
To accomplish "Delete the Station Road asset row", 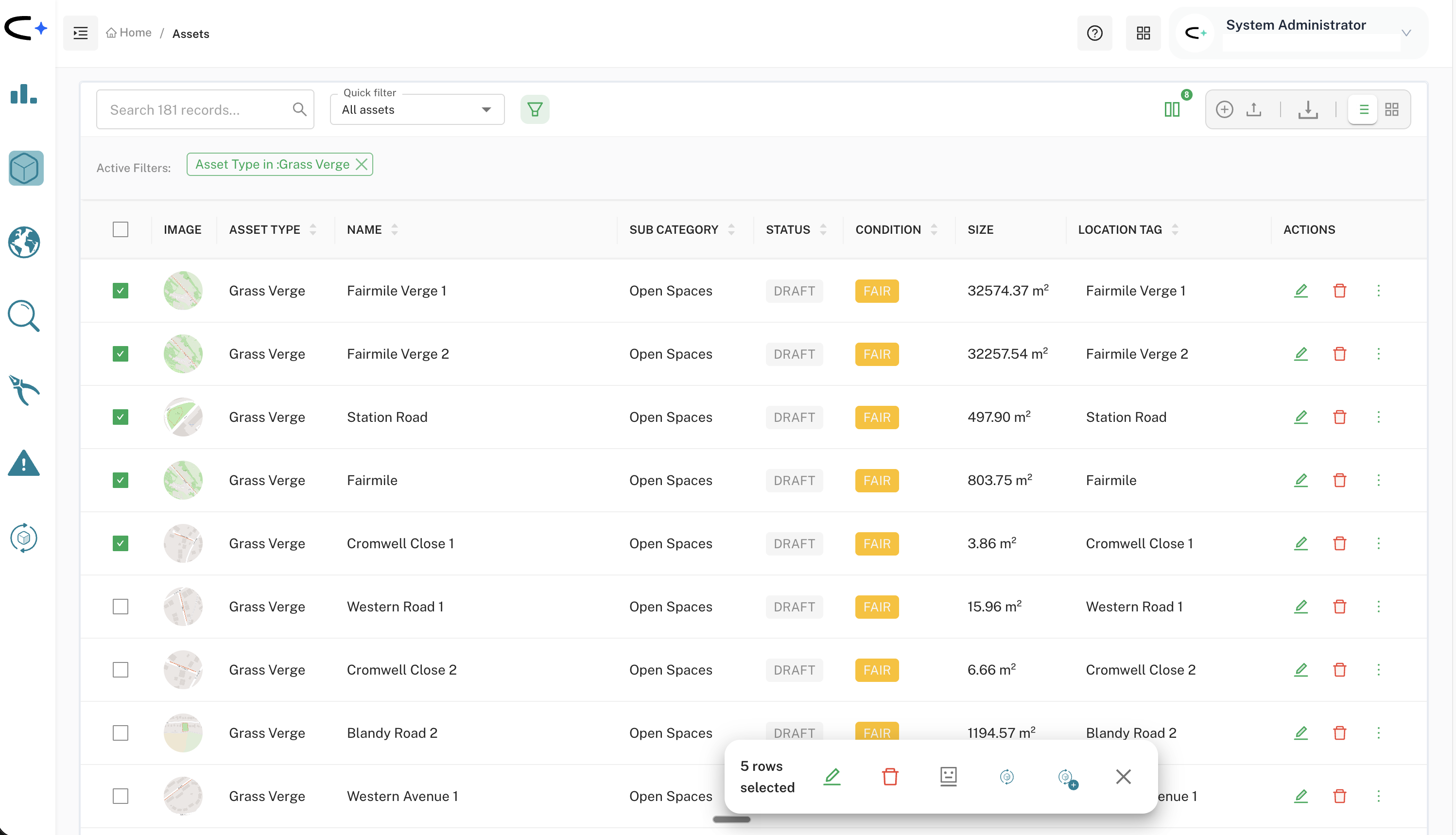I will click(x=1339, y=417).
